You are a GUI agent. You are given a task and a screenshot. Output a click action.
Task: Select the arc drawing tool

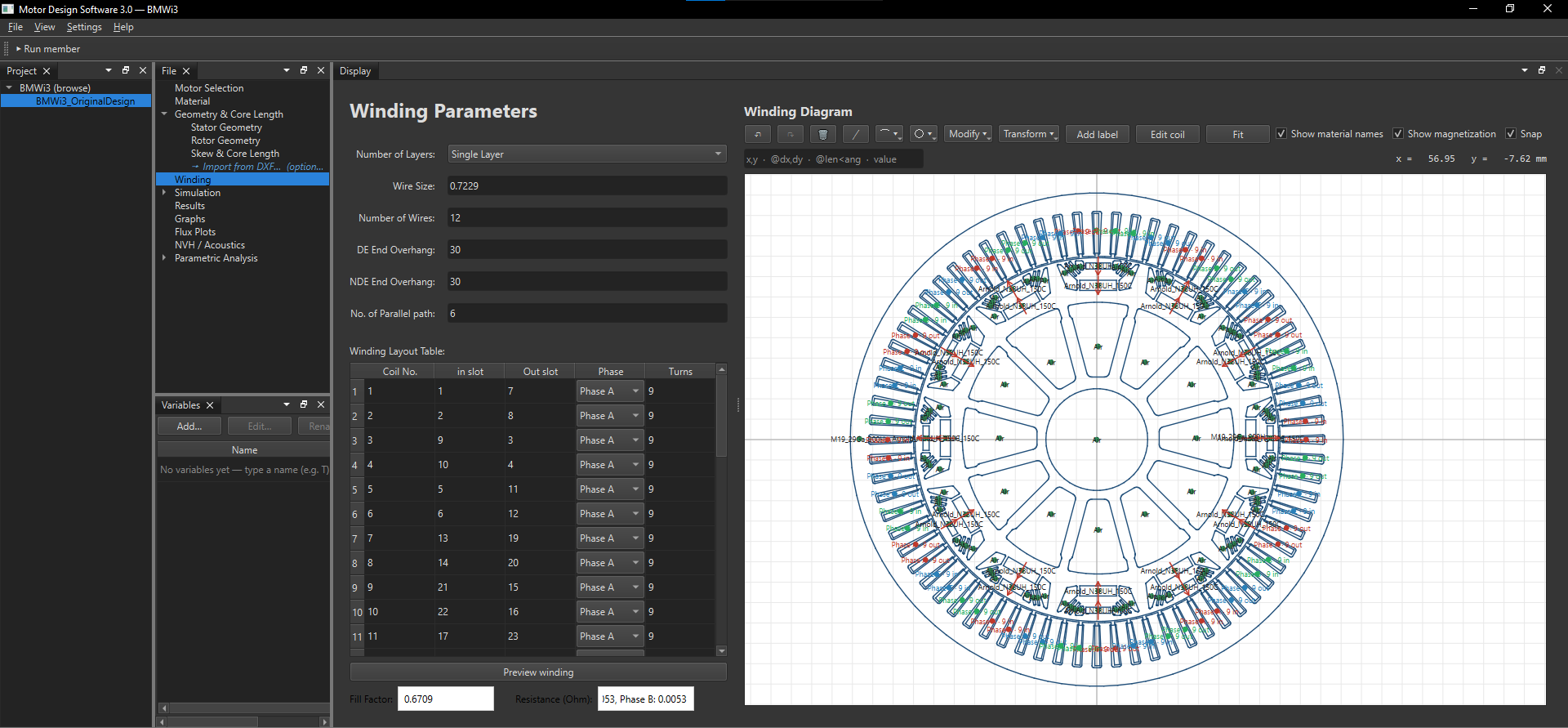coord(889,134)
